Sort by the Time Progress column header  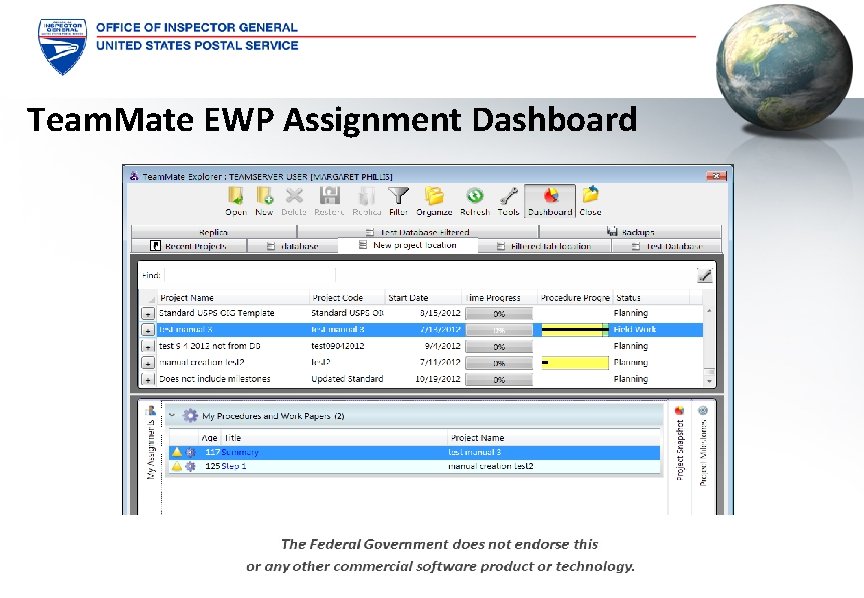point(500,298)
